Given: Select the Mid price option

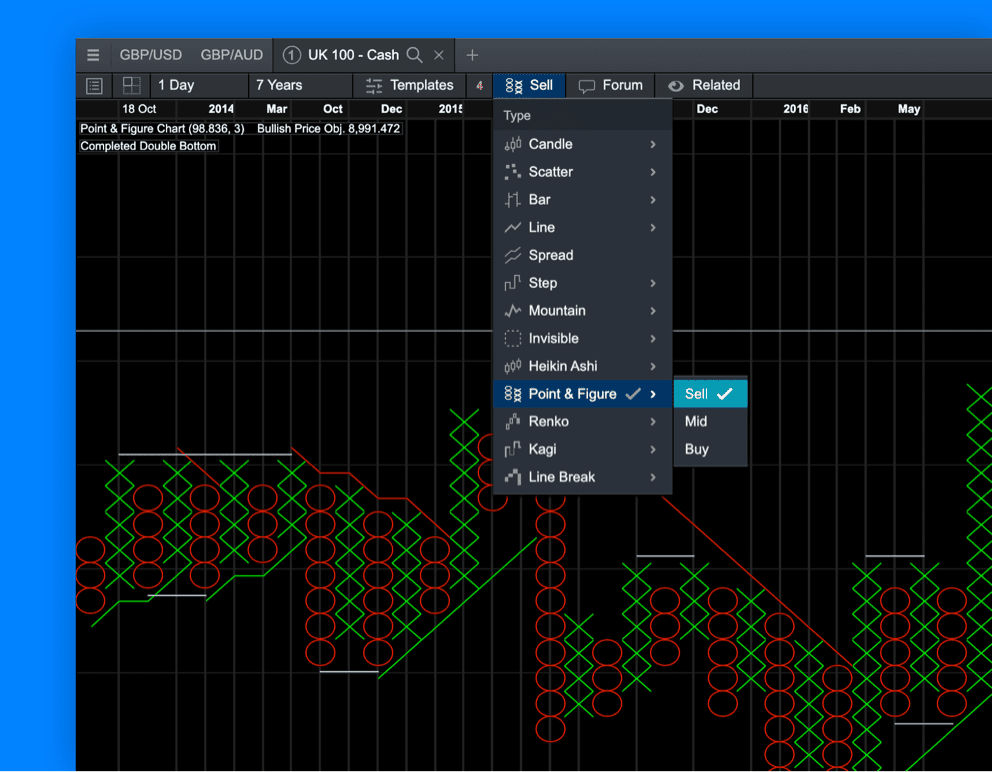Looking at the screenshot, I should pyautogui.click(x=710, y=421).
